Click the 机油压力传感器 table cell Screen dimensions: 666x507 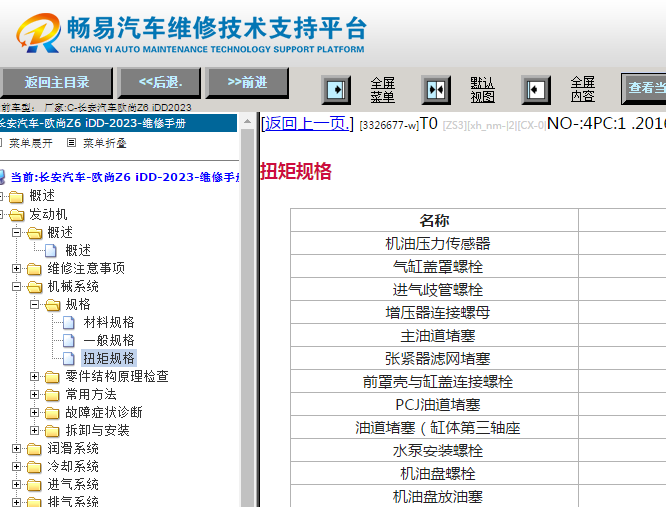click(x=434, y=243)
